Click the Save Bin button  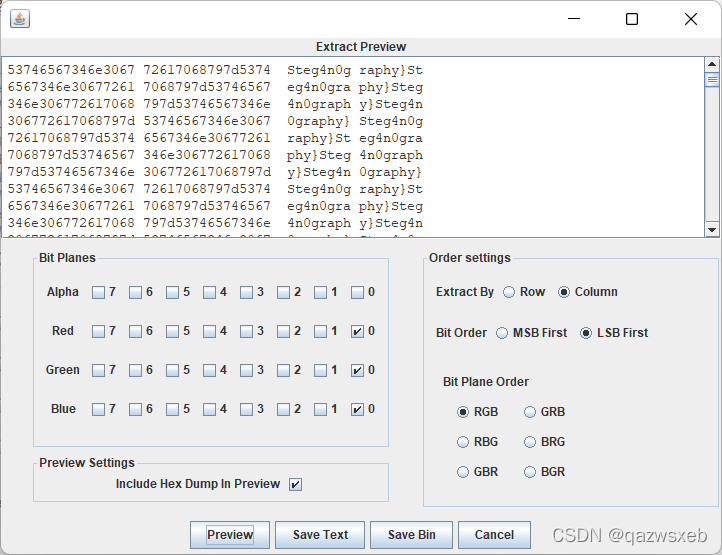coord(411,535)
